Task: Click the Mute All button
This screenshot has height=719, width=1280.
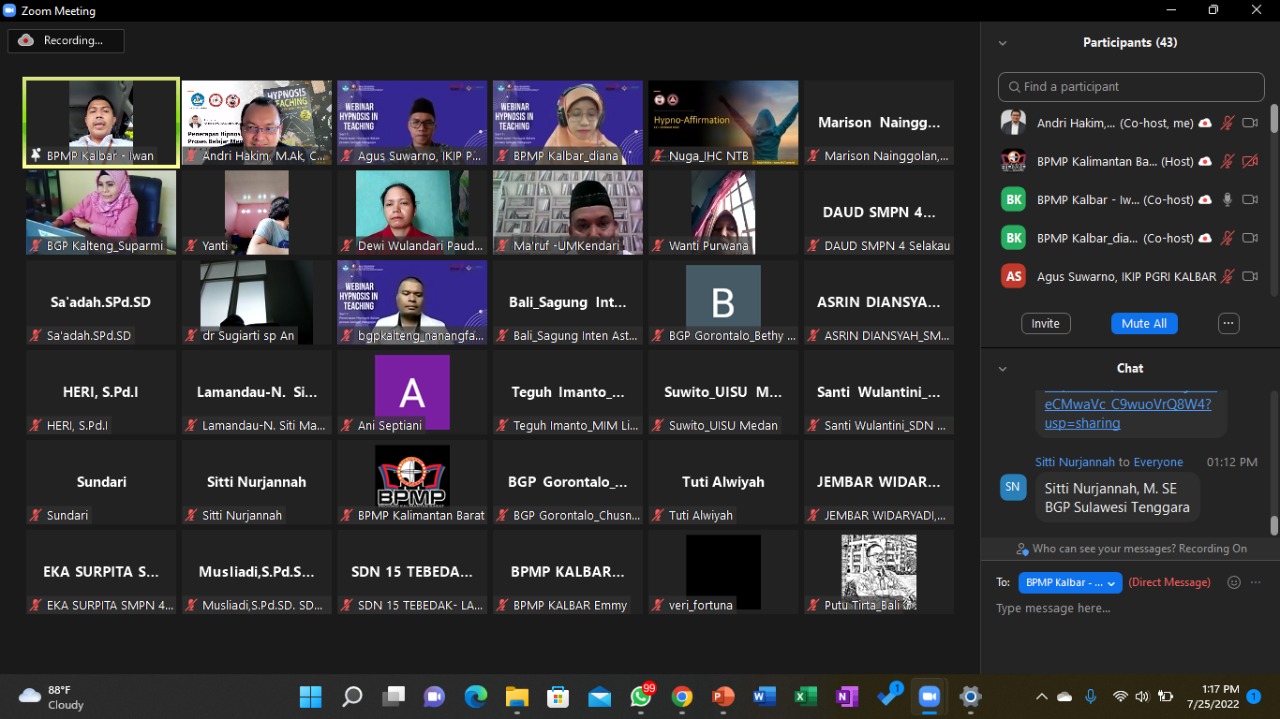Action: (1144, 323)
